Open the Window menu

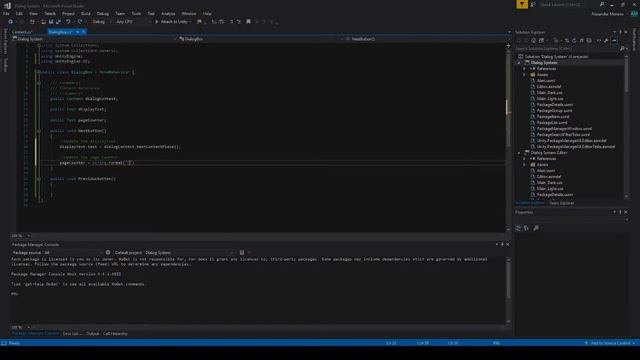pos(189,13)
